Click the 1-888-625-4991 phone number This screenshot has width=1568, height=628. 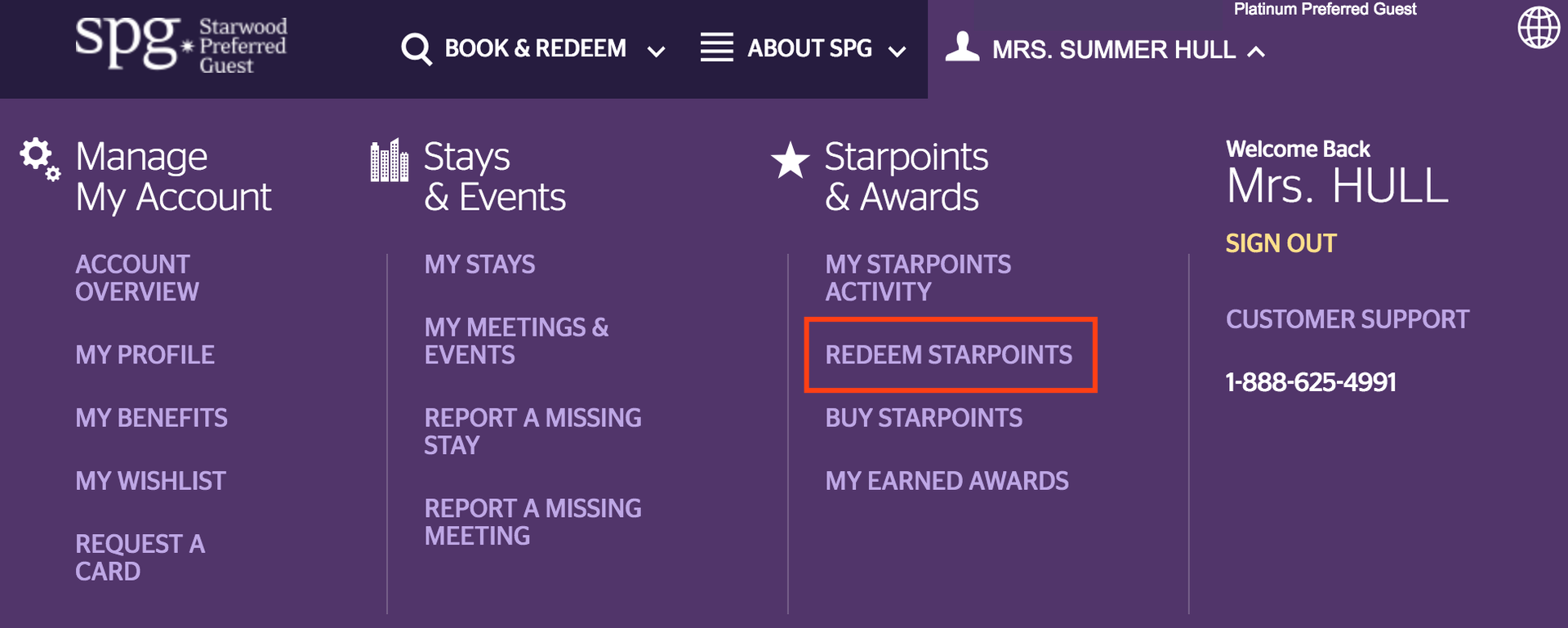tap(1310, 381)
